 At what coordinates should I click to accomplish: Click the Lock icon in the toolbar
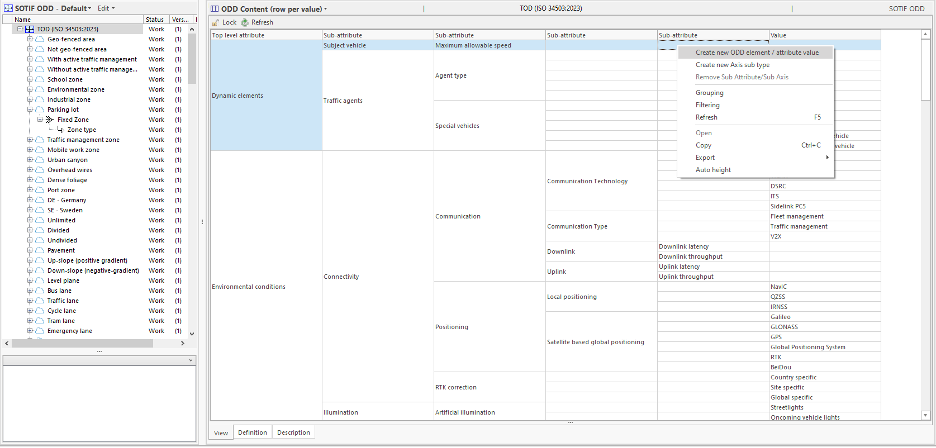[215, 22]
